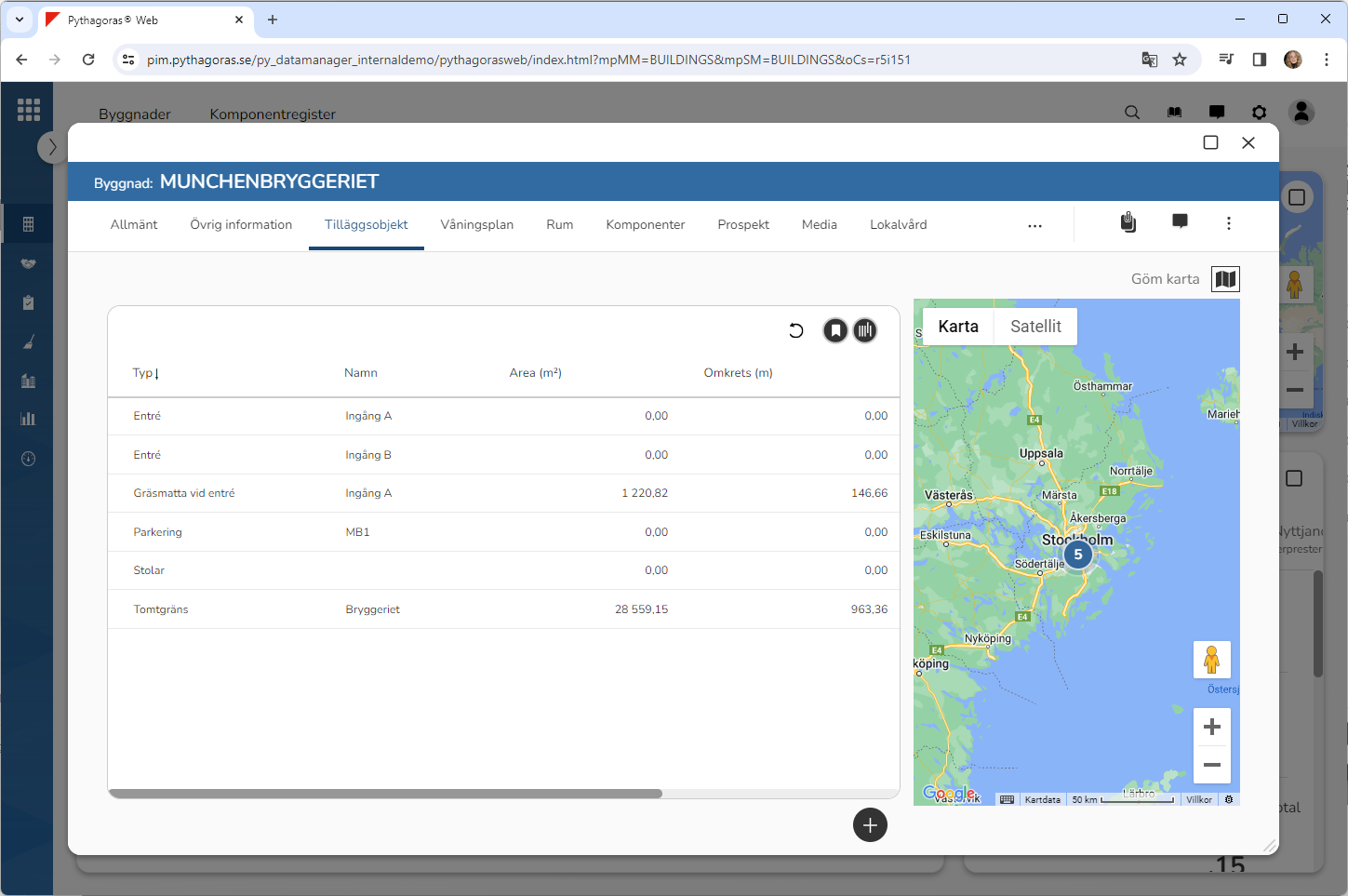
Task: Click the round plus button to add object
Action: 870,825
